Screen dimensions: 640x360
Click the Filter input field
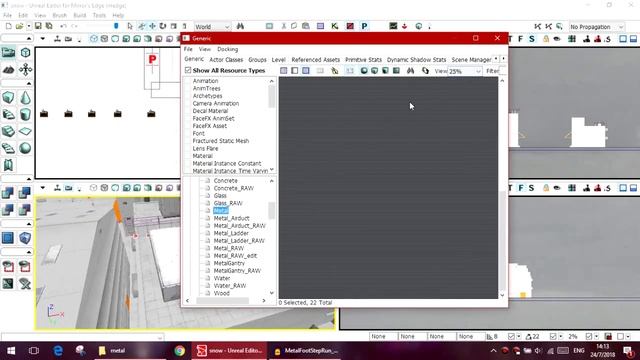(503, 71)
